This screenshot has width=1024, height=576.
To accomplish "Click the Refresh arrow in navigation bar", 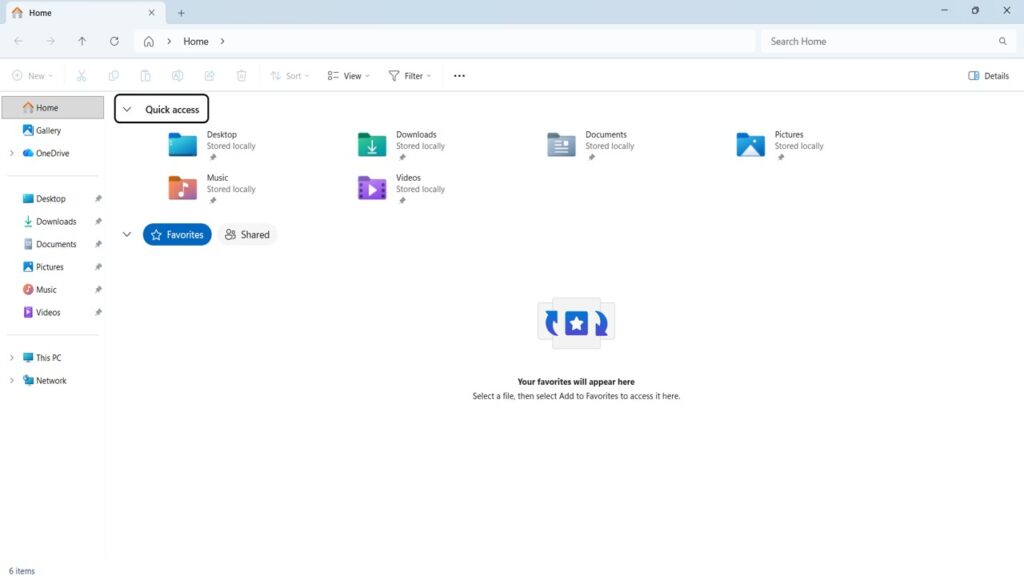I will coord(114,42).
